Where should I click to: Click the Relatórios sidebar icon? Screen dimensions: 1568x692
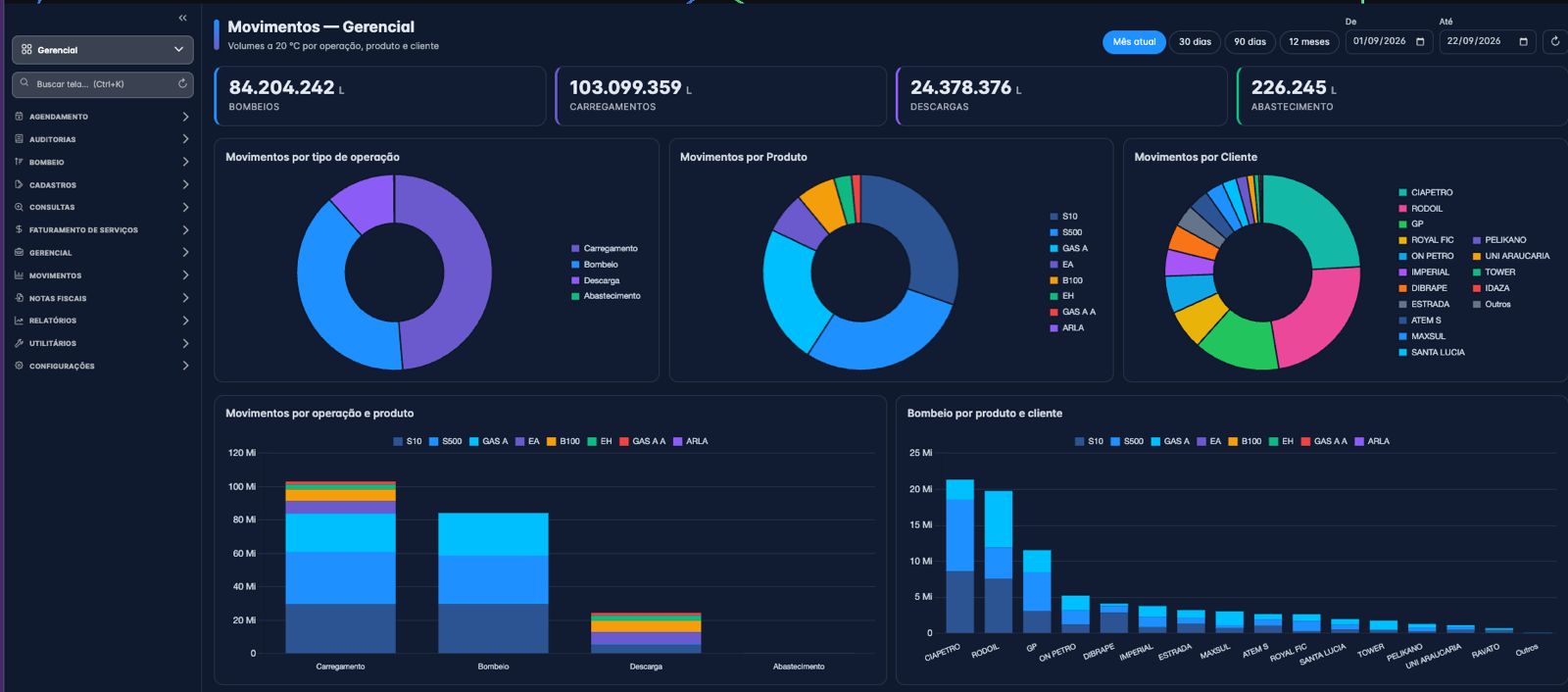coord(19,321)
